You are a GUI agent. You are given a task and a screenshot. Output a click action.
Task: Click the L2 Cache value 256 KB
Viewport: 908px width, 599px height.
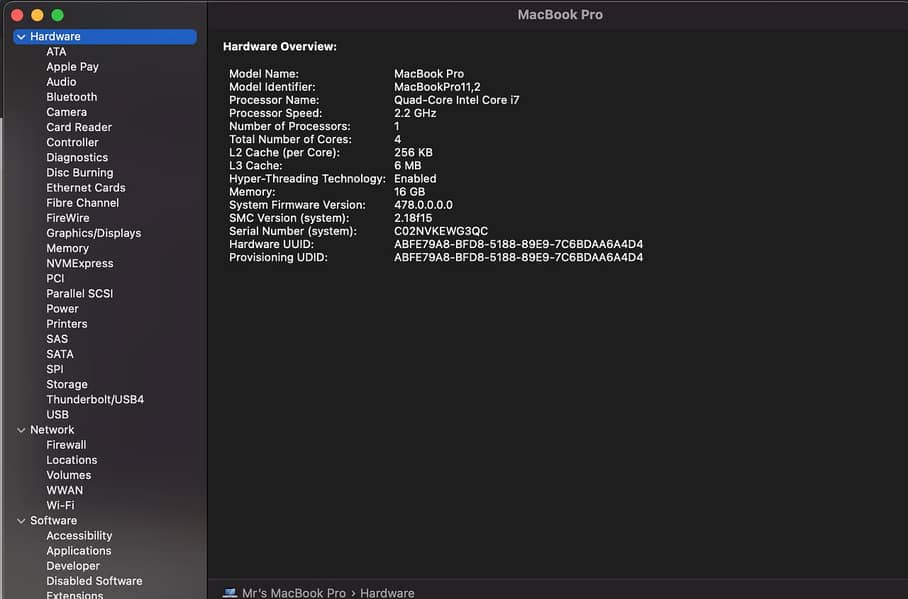tap(413, 152)
